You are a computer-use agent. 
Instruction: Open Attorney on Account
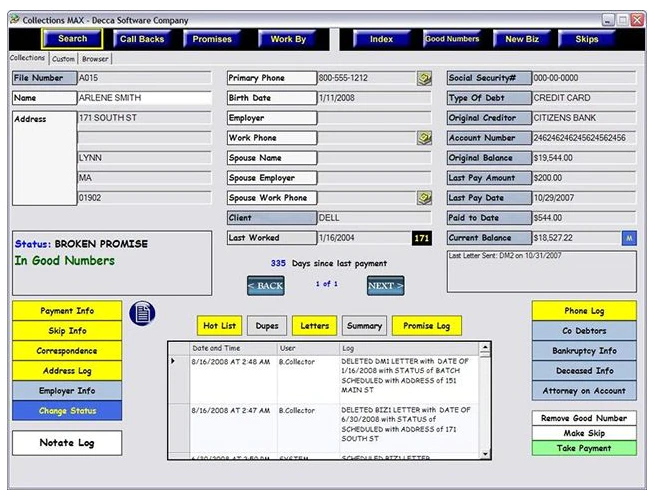point(584,391)
